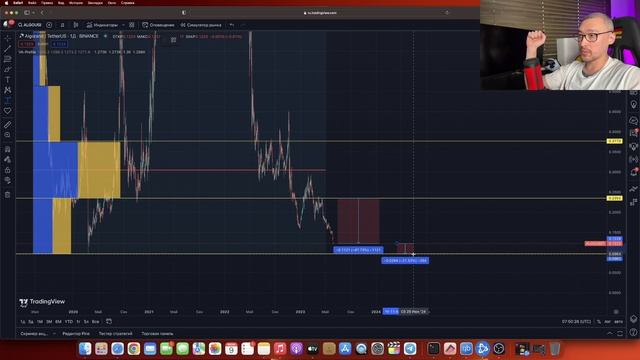Viewport: 640px width, 360px height.
Task: Open the Pine Editor tab
Action: tap(76, 333)
